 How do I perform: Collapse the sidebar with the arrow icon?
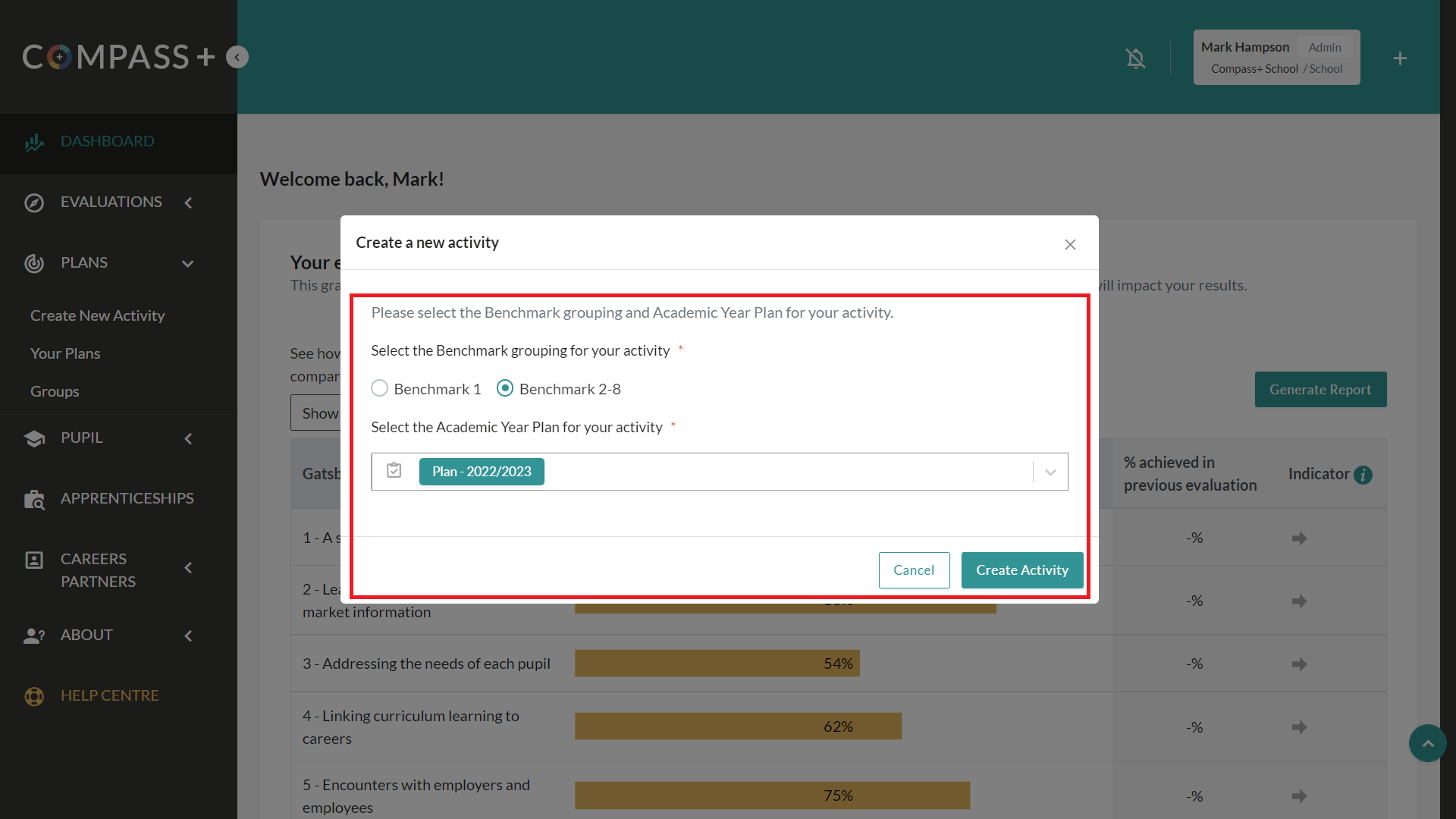point(237,57)
